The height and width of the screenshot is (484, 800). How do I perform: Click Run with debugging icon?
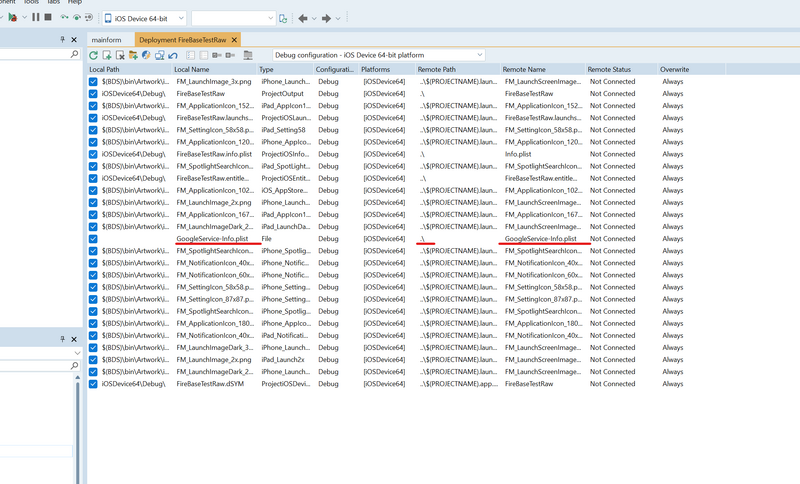click(12, 17)
